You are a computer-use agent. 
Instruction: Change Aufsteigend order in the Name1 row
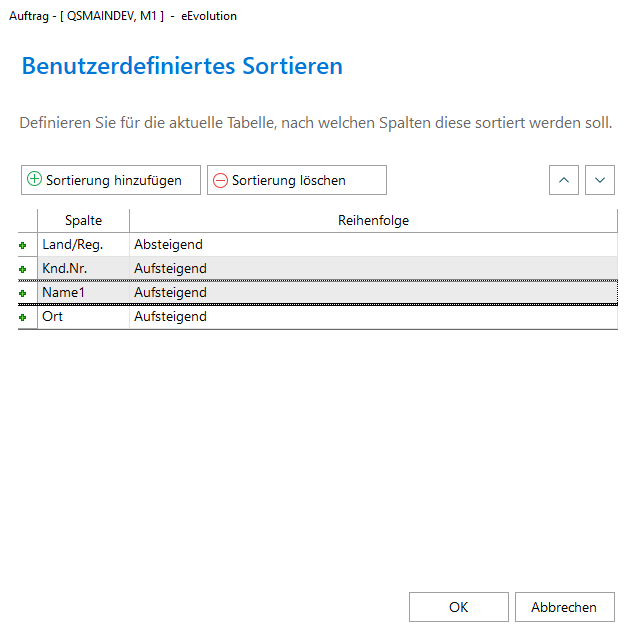coord(372,292)
